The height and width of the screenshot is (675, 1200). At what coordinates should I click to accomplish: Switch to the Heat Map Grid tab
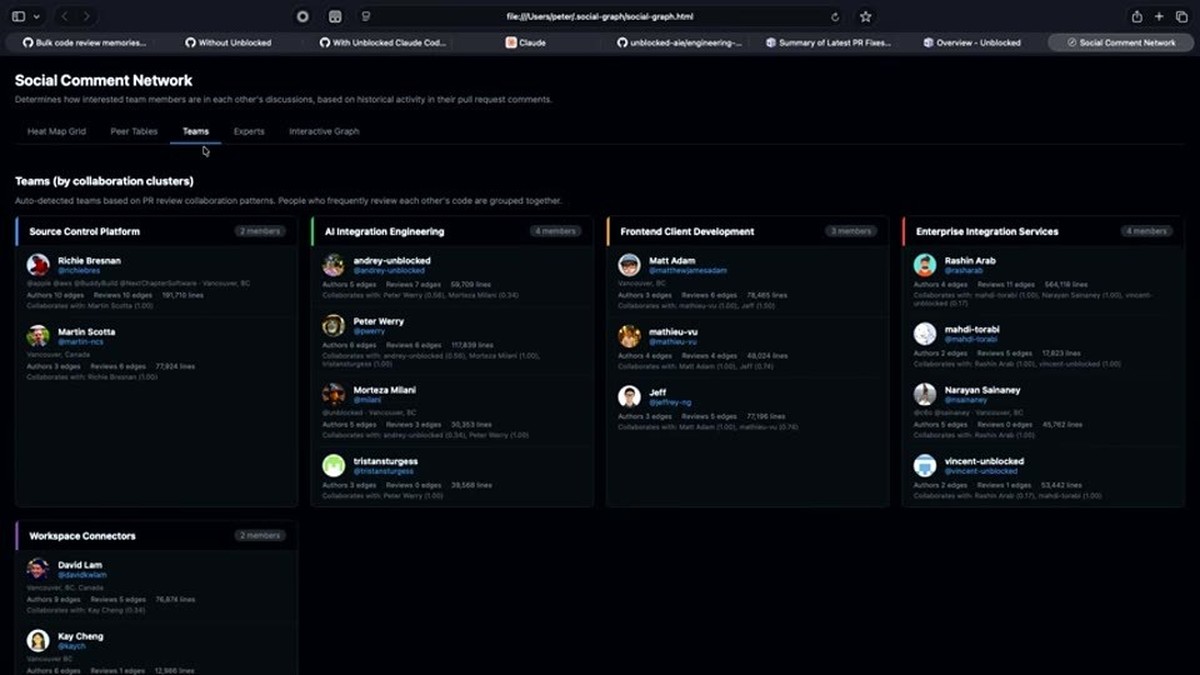tap(56, 131)
